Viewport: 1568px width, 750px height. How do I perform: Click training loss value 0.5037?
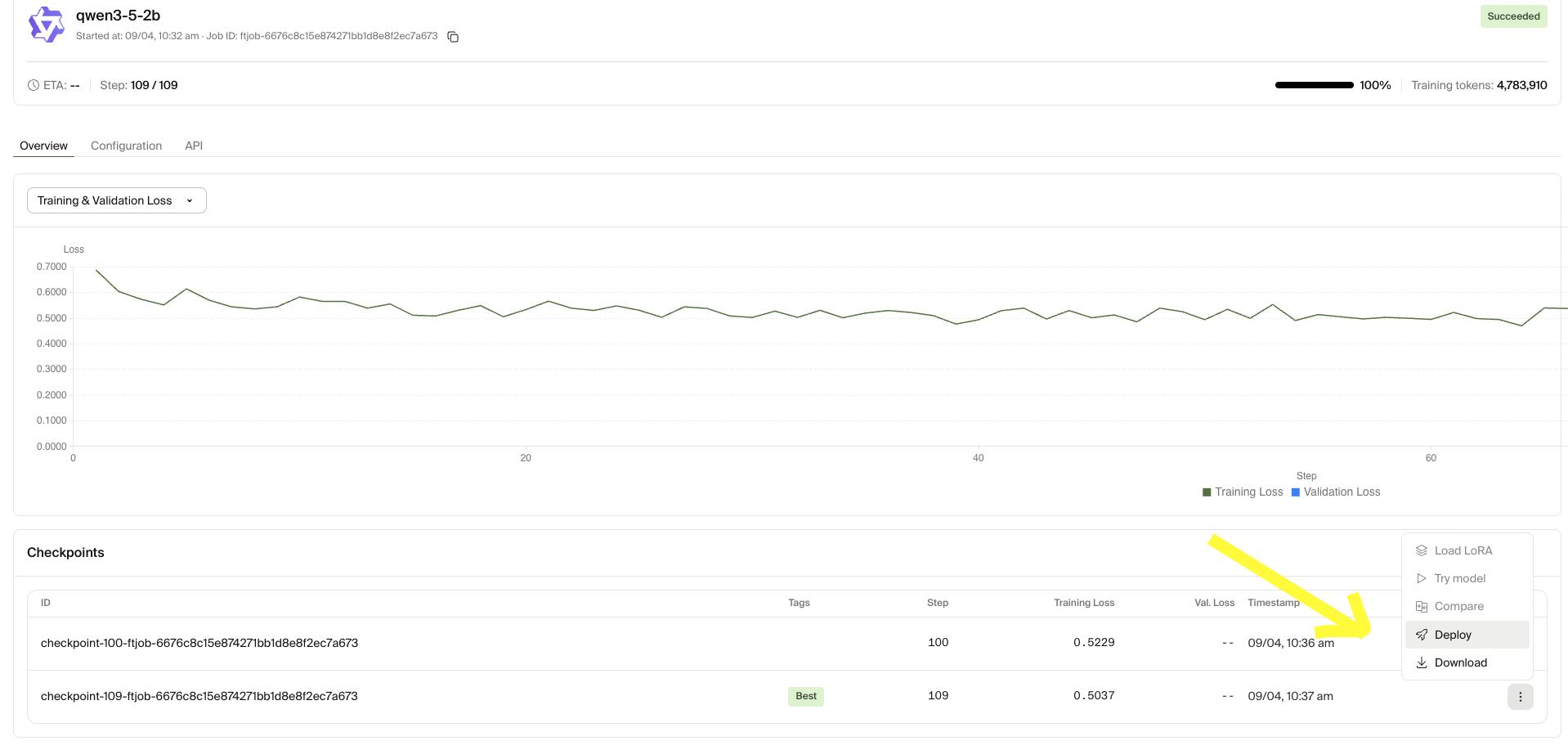coord(1094,696)
